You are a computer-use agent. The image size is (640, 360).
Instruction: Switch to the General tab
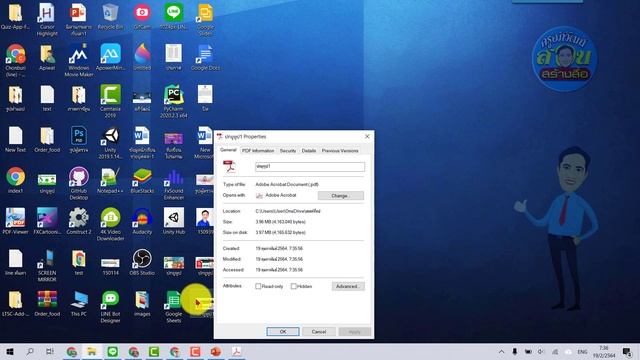[x=228, y=150]
